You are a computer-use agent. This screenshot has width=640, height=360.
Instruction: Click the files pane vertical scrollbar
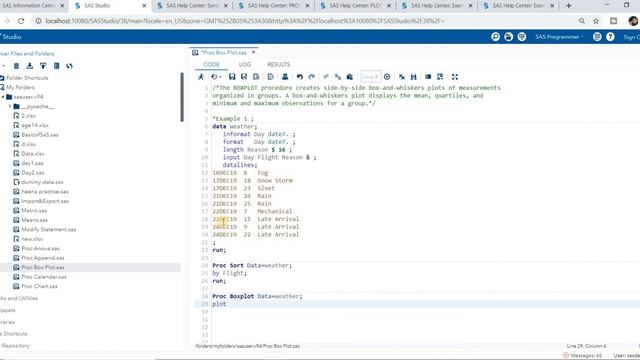click(182, 97)
